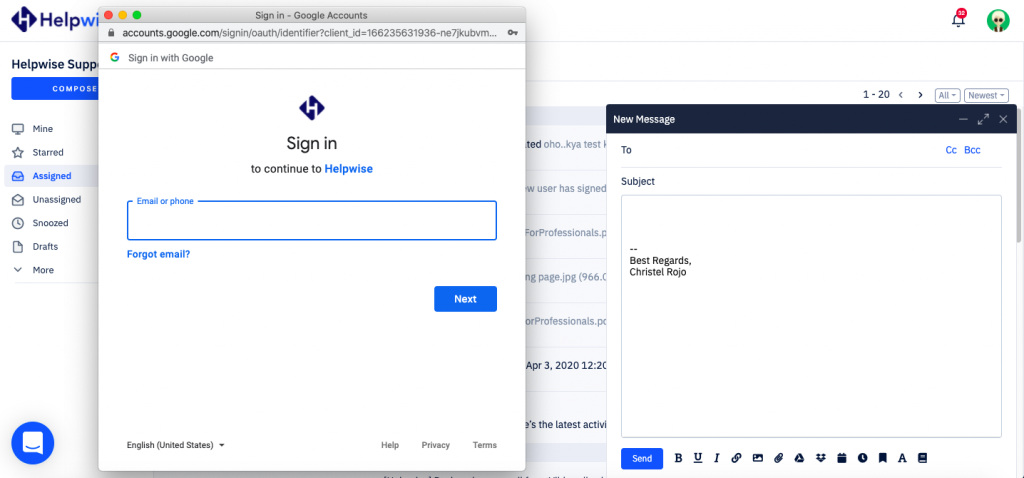
Task: Click the Next button in Google sign-in
Action: [x=466, y=298]
